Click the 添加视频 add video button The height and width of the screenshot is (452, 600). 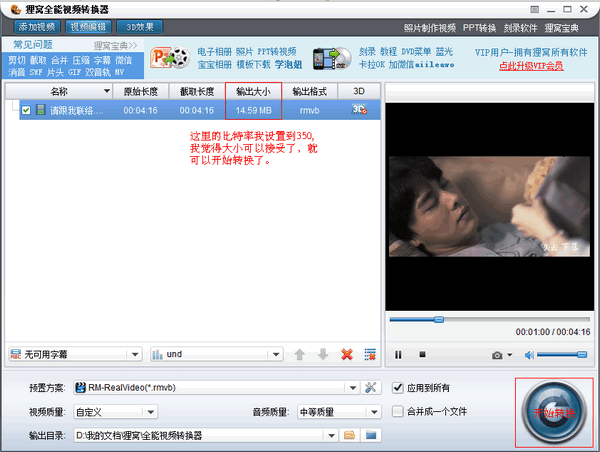point(37,27)
